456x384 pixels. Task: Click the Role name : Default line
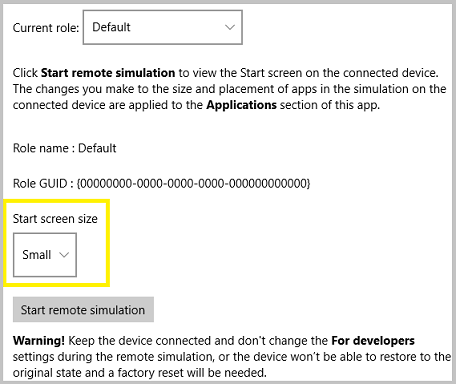click(x=65, y=148)
